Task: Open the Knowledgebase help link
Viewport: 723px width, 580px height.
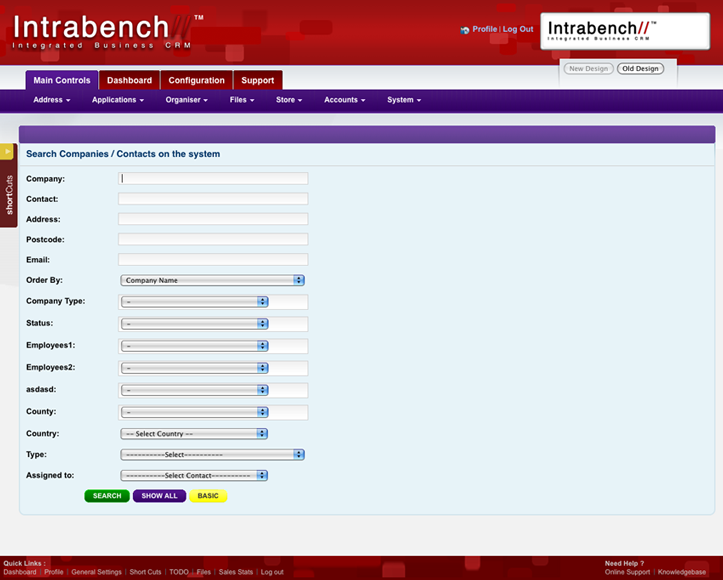Action: click(x=682, y=572)
